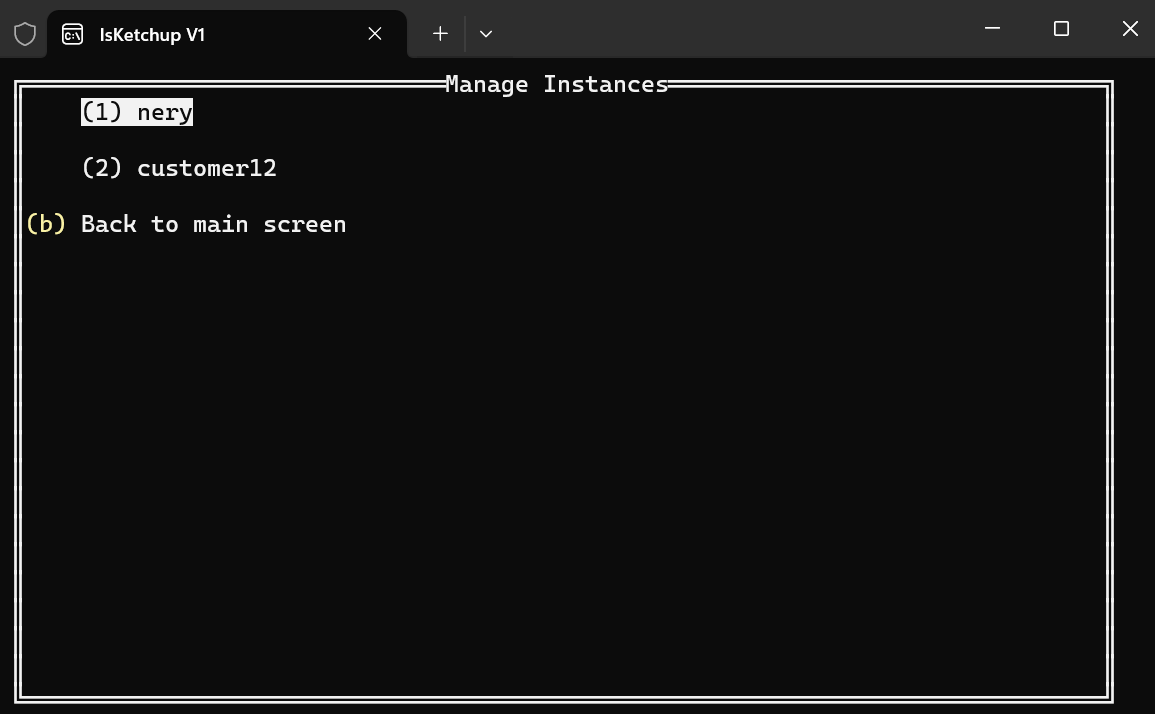Click the Manage Instances title
This screenshot has width=1155, height=714.
coord(556,84)
